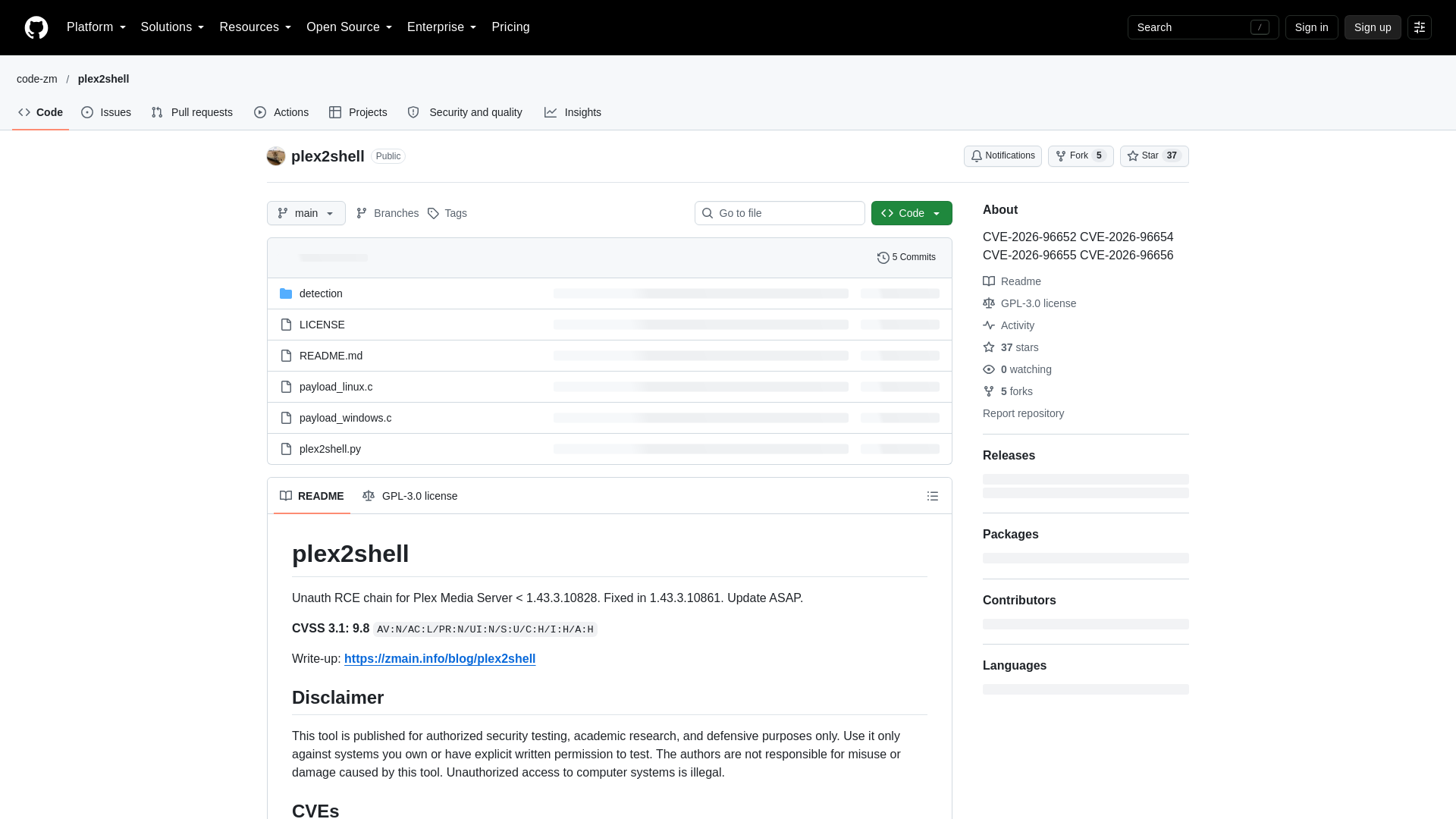
Task: Click the Pricing link
Action: pos(510,27)
